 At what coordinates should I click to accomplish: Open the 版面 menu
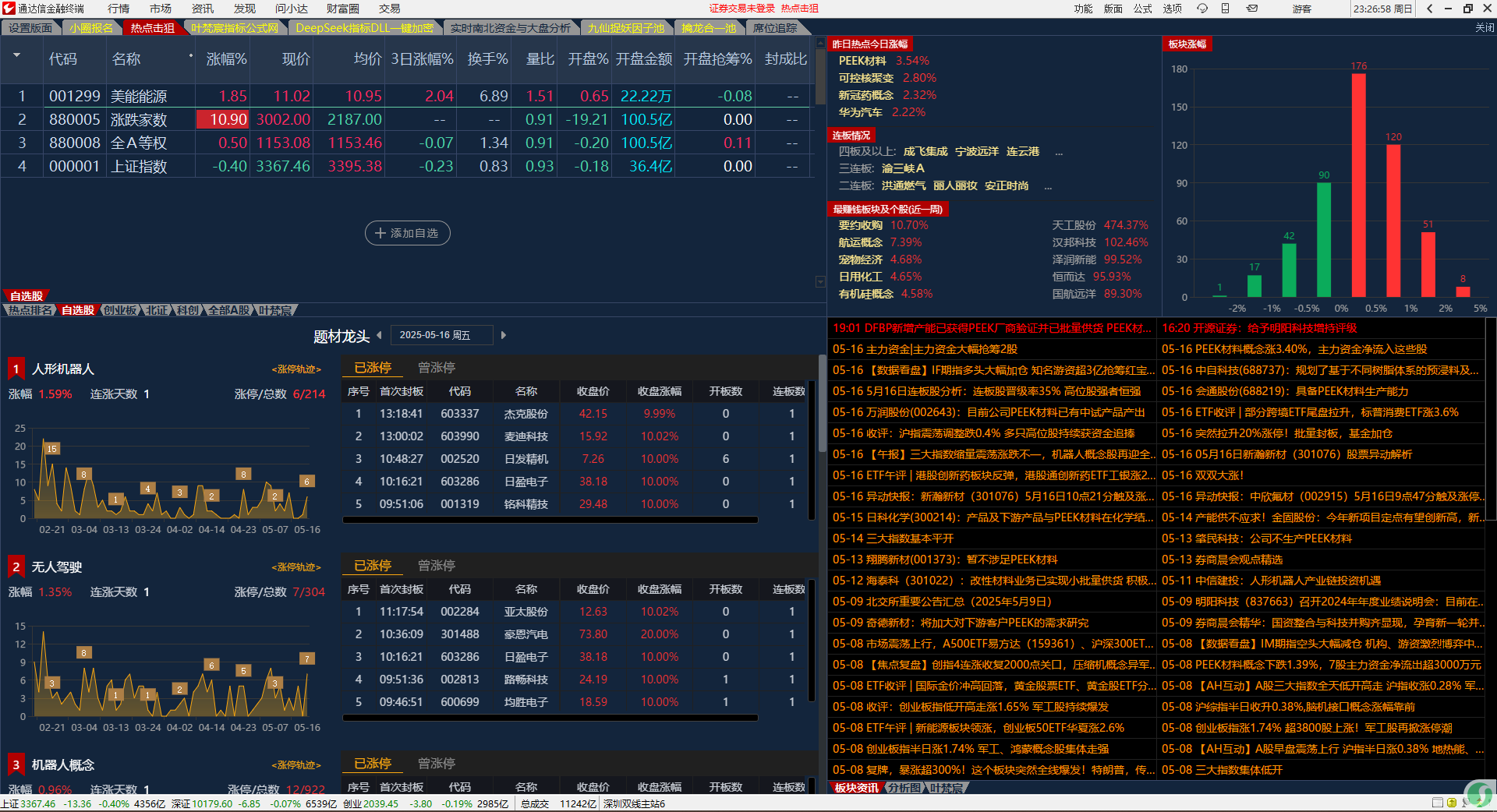[x=1113, y=9]
